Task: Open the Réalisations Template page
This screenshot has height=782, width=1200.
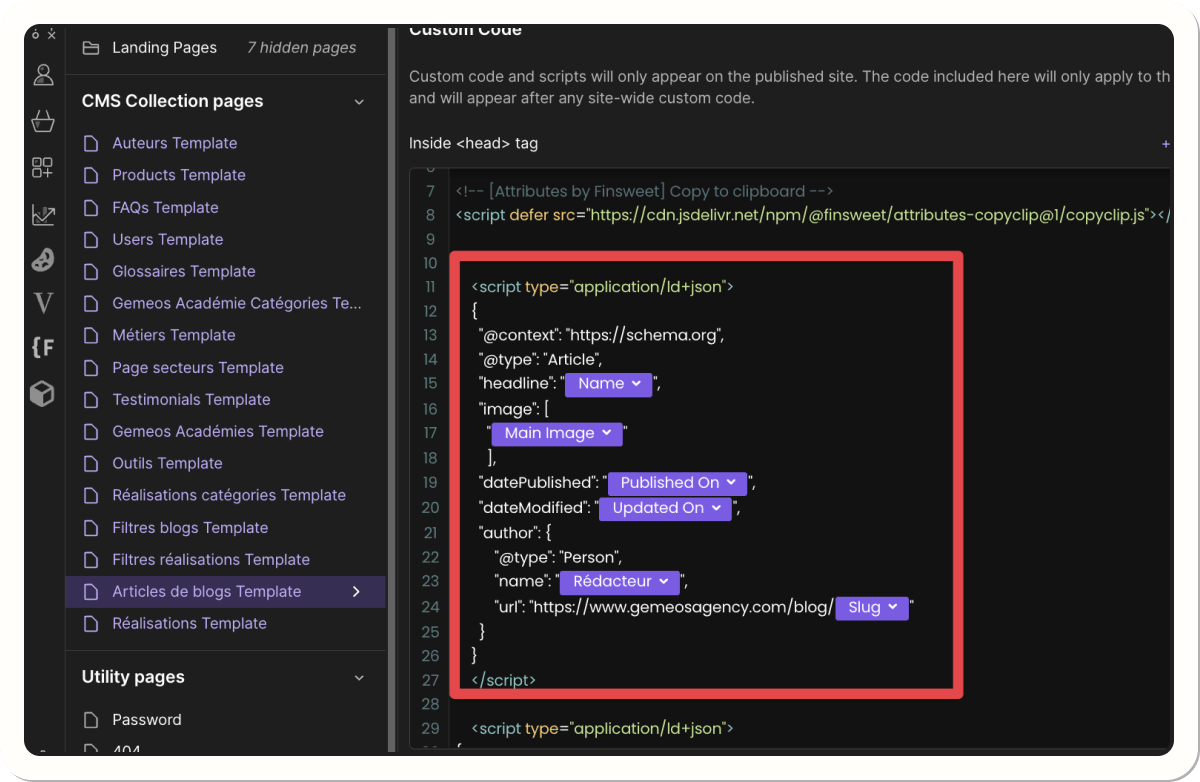Action: (x=189, y=623)
